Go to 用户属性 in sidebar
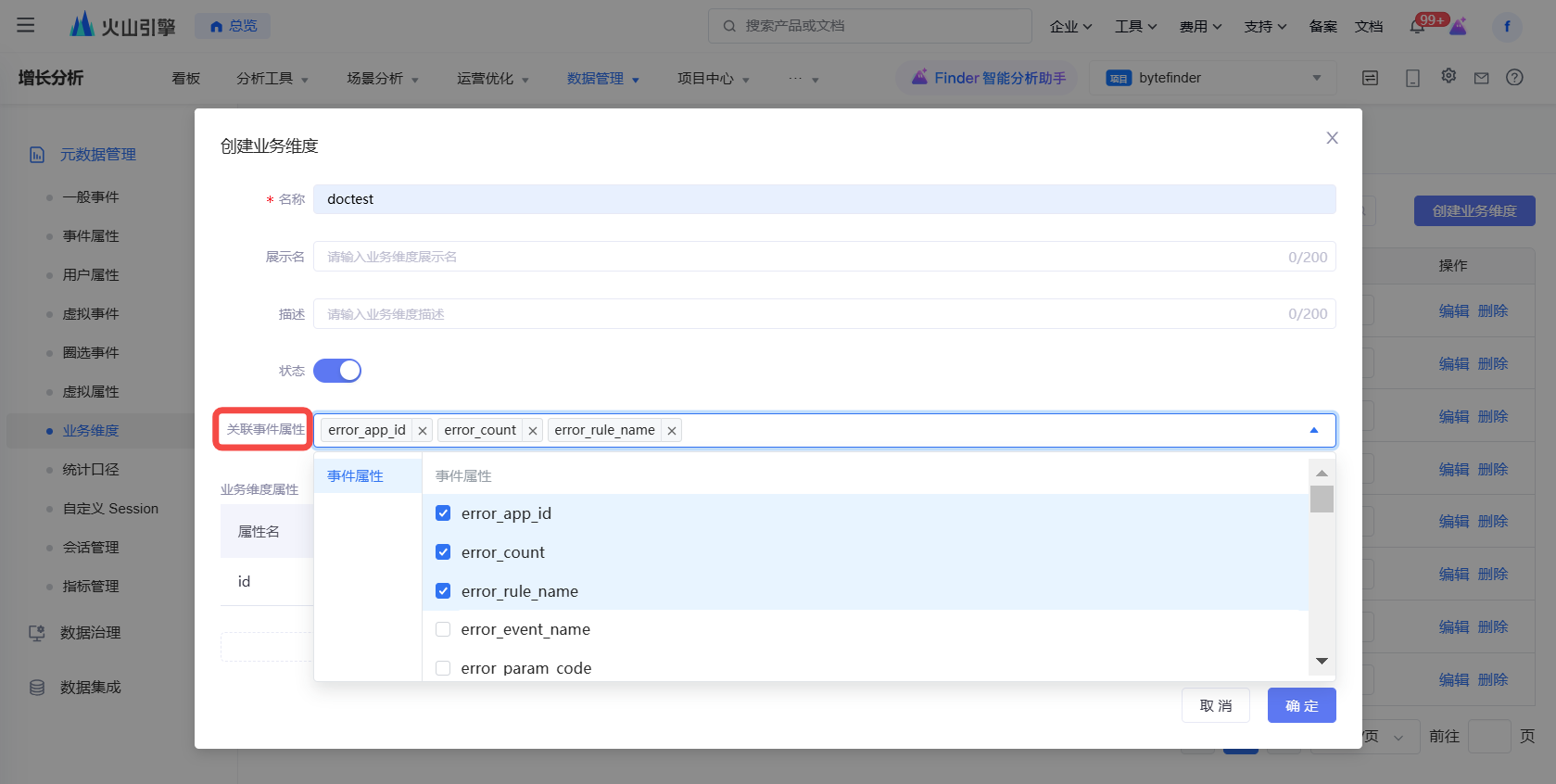Viewport: 1556px width, 784px height. pyautogui.click(x=91, y=275)
